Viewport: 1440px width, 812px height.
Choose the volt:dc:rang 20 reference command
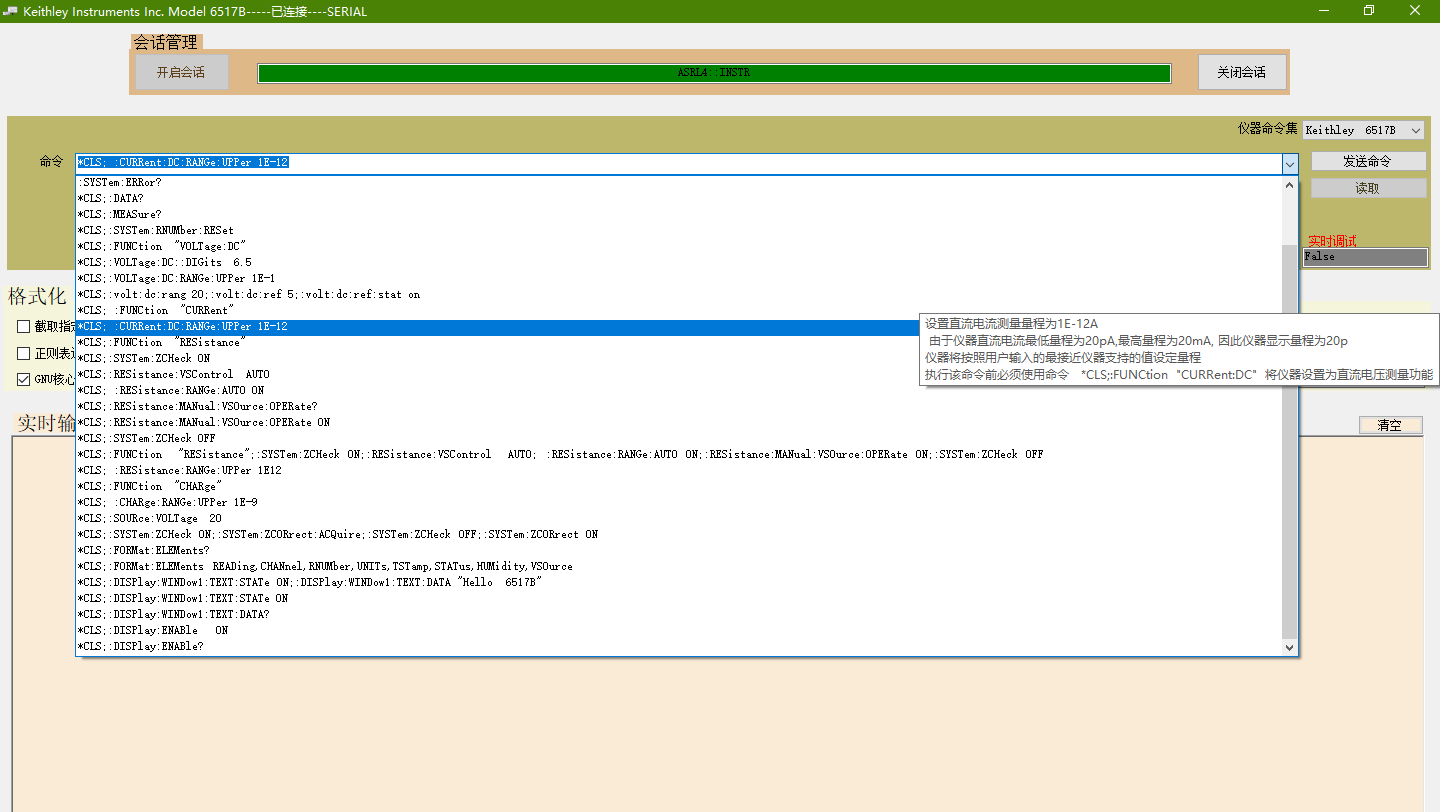pyautogui.click(x=679, y=294)
